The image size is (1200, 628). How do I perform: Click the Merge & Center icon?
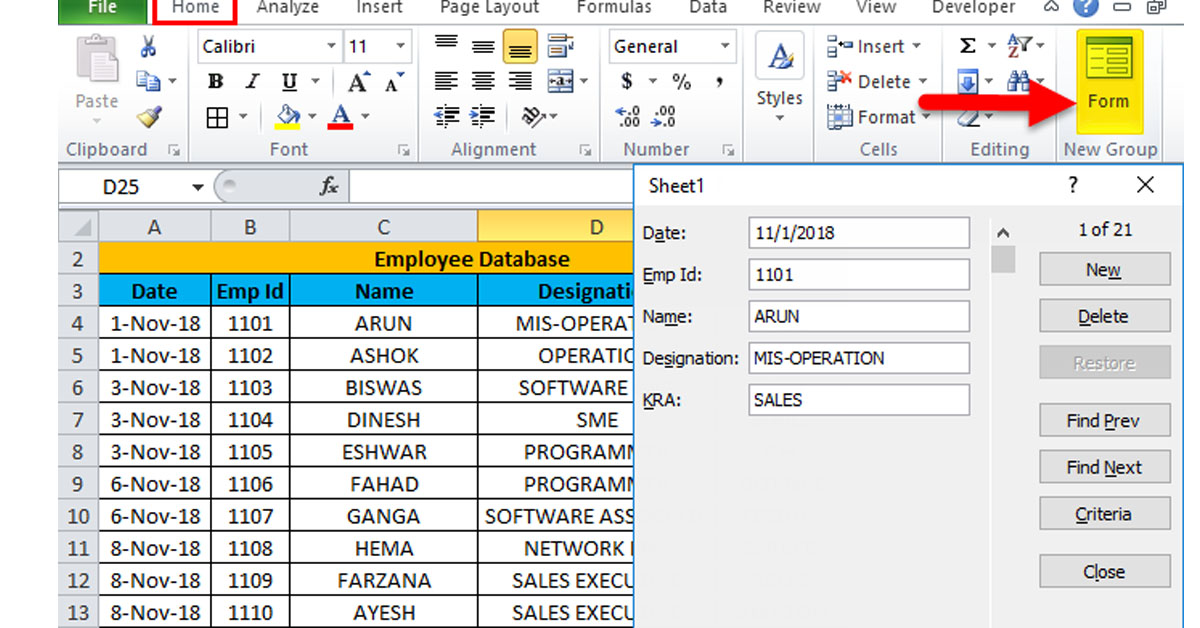[x=561, y=82]
